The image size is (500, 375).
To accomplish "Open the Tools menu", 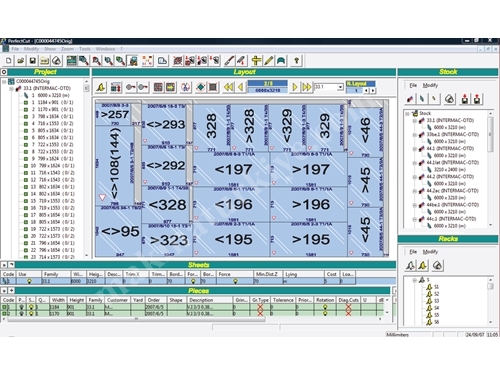I will coord(85,49).
